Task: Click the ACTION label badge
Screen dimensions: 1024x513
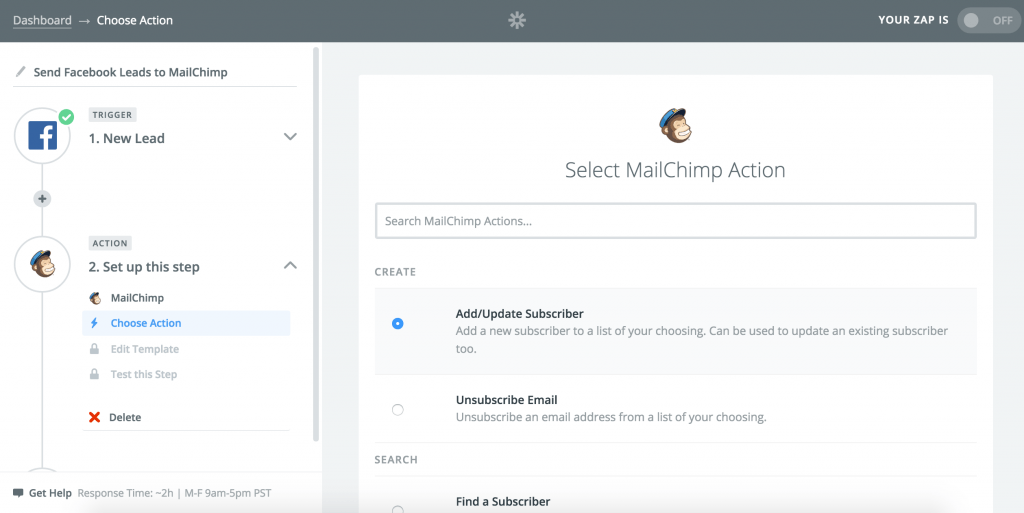Action: [110, 243]
